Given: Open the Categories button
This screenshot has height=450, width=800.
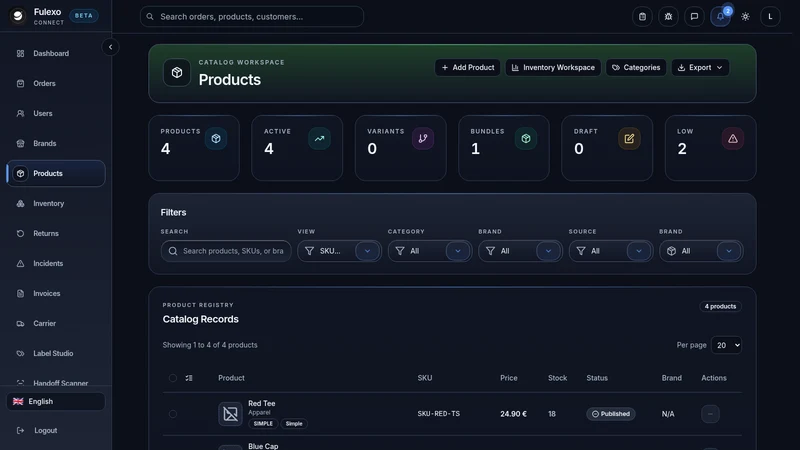Looking at the screenshot, I should point(636,67).
